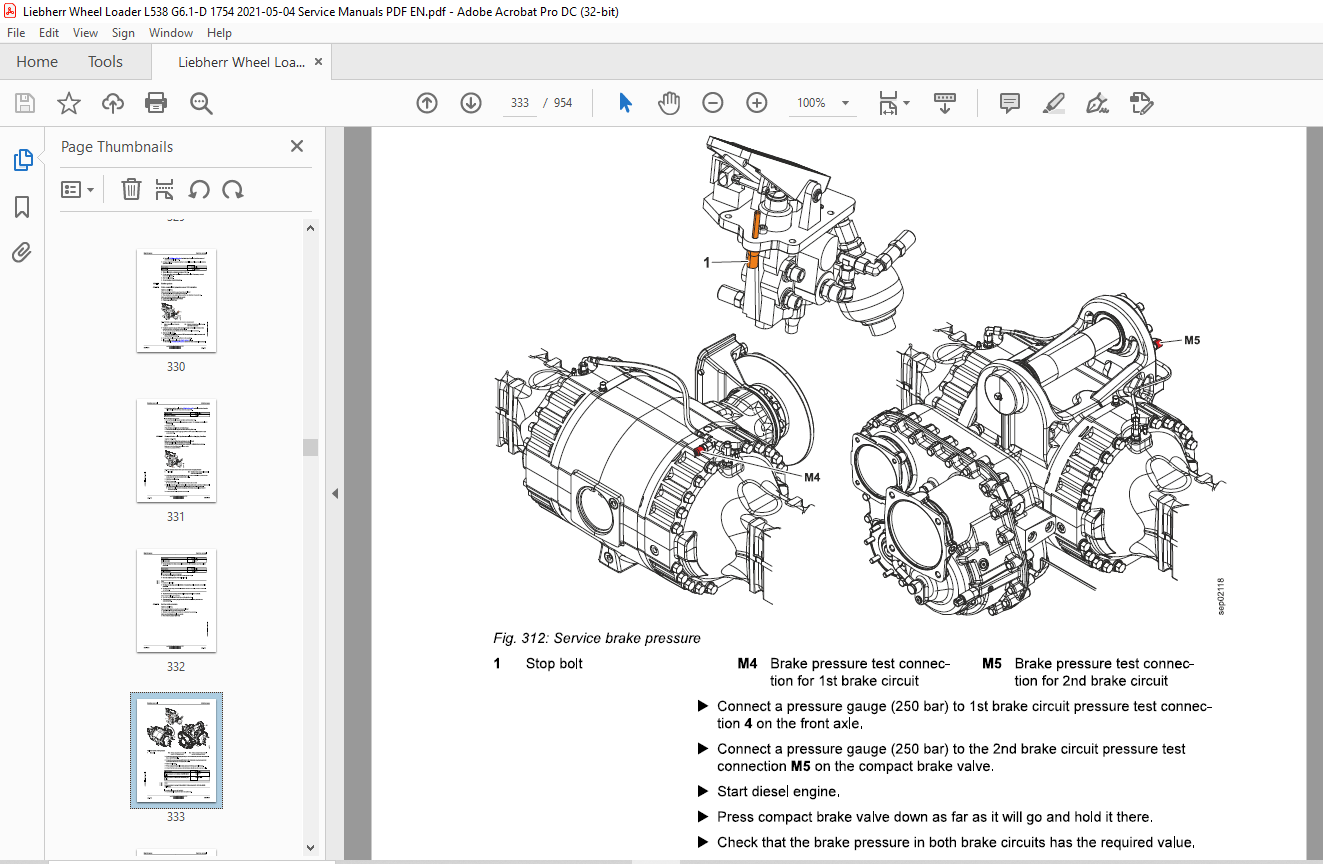
Task: Go to the next page with the down arrow
Action: tap(471, 103)
